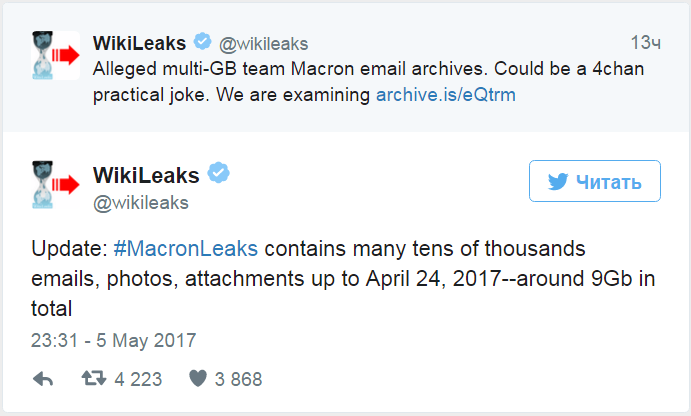Click the WikiLeaks name in the quoted tweet
This screenshot has width=691, height=416.
[x=138, y=43]
